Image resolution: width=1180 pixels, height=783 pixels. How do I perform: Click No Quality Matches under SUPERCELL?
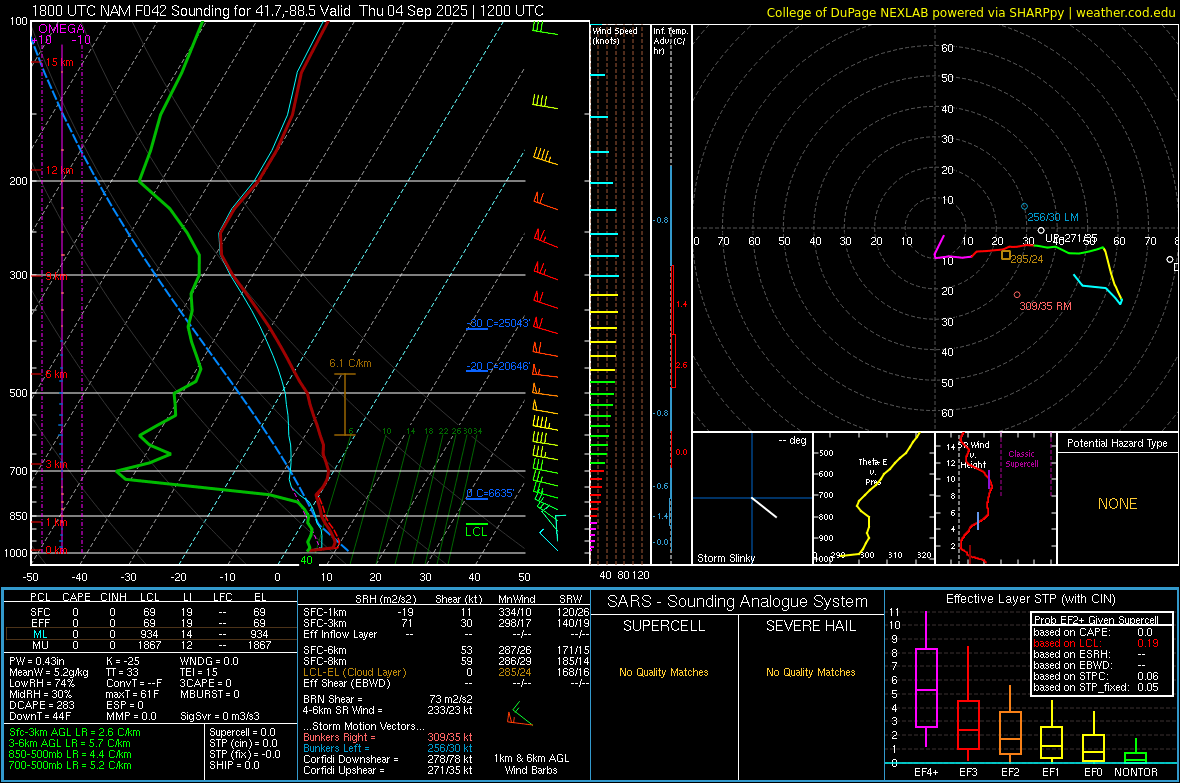point(664,672)
